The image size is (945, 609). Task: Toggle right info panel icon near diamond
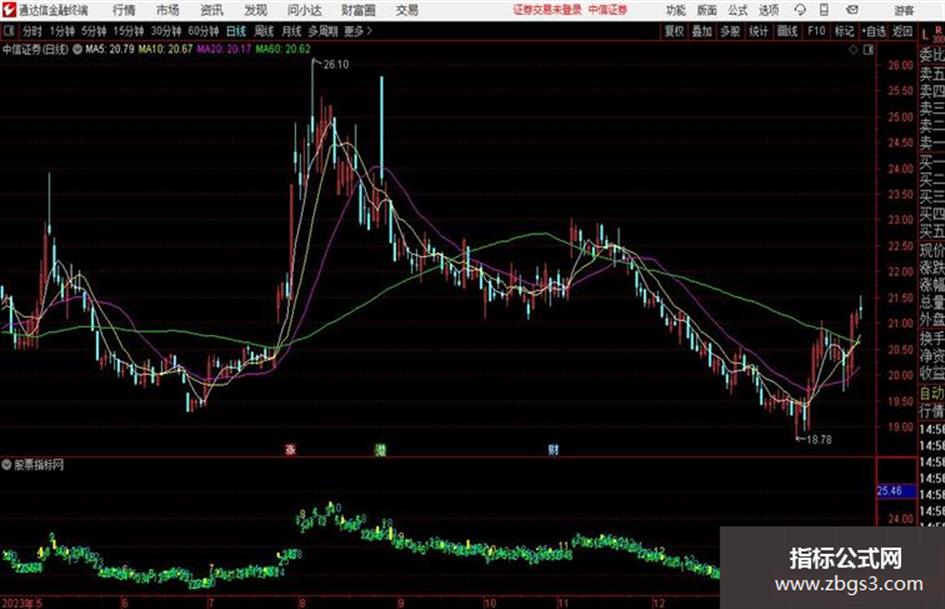868,50
